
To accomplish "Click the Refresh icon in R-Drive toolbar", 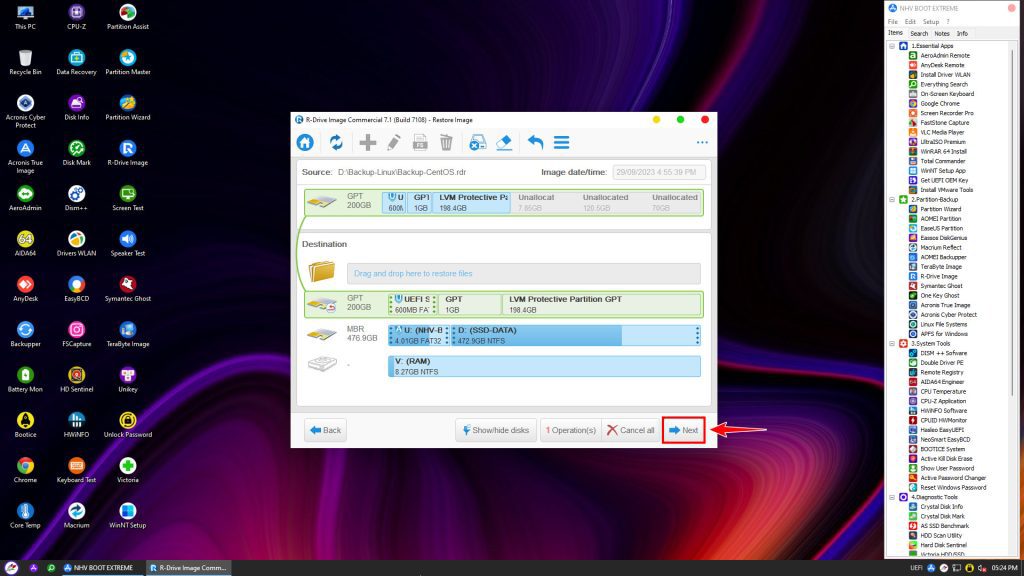I will [x=336, y=142].
